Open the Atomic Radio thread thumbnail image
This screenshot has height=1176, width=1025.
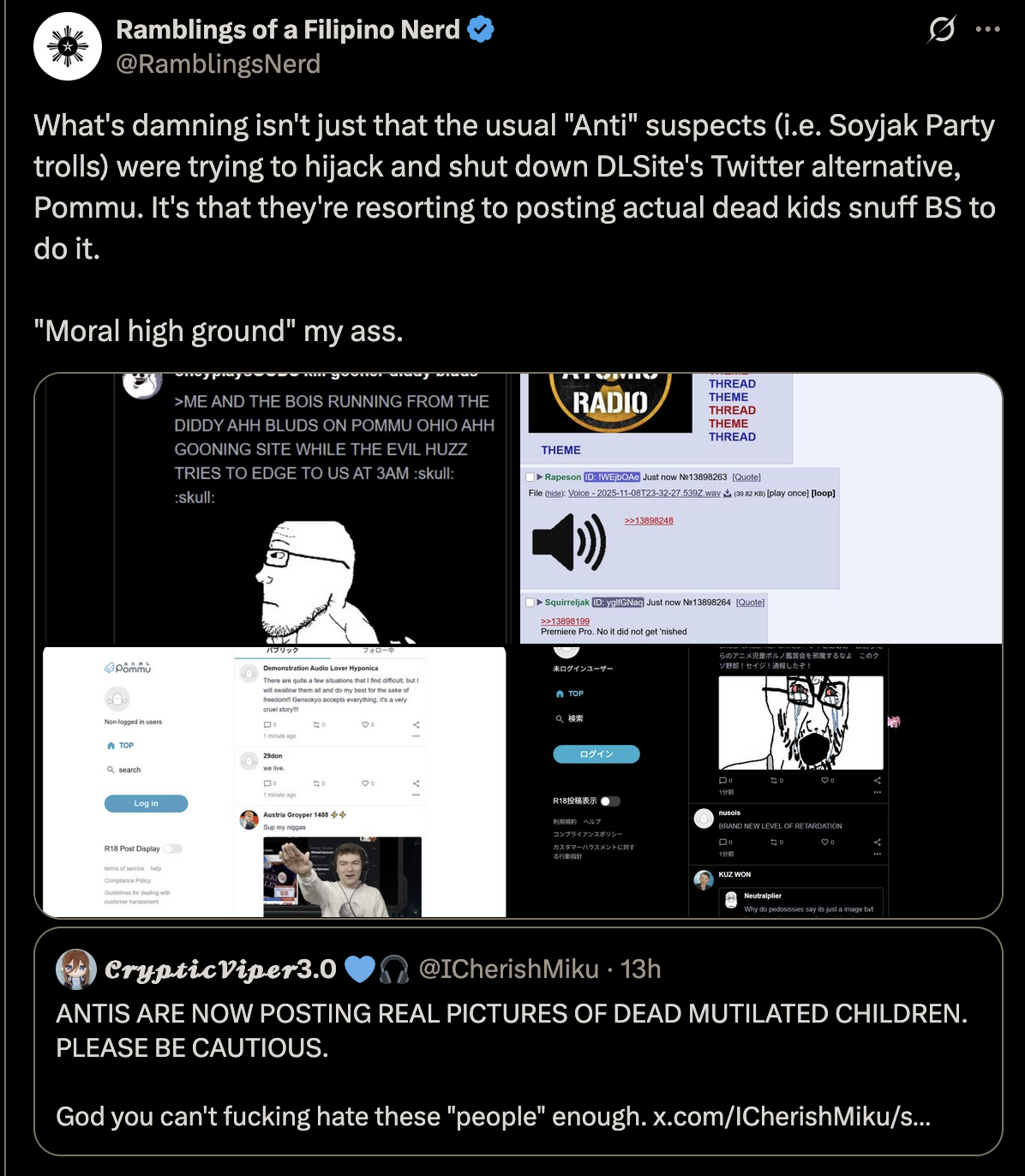[x=609, y=403]
